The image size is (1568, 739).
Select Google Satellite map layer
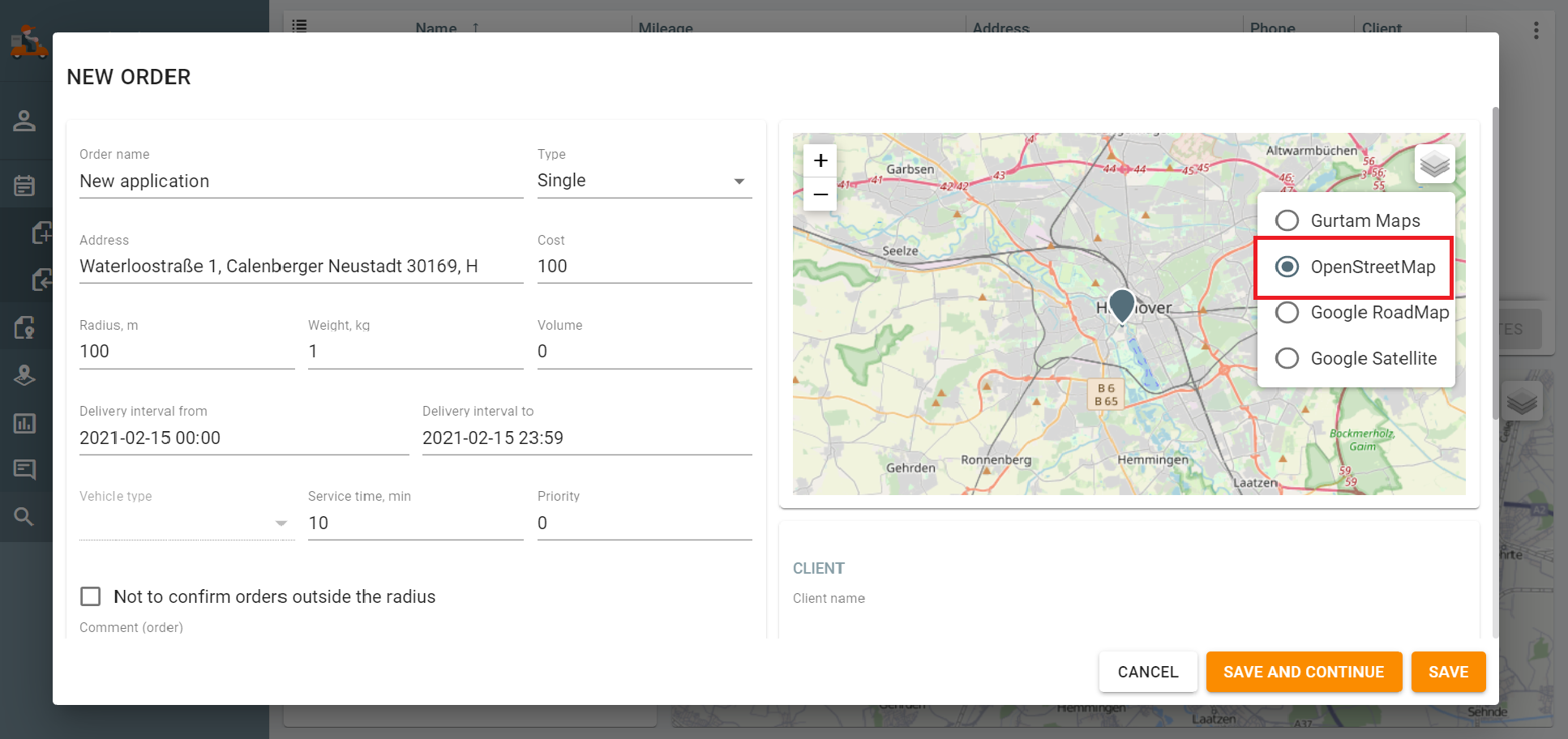click(1287, 358)
